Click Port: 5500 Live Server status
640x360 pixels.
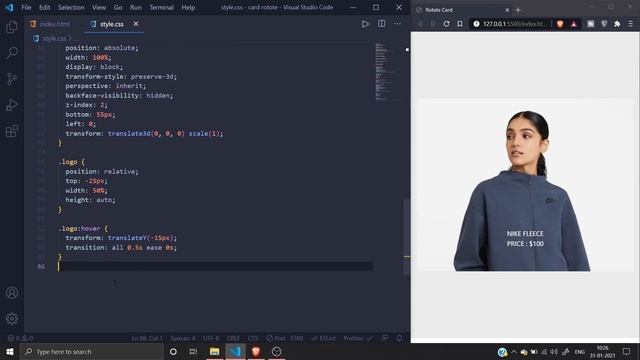[x=285, y=338]
